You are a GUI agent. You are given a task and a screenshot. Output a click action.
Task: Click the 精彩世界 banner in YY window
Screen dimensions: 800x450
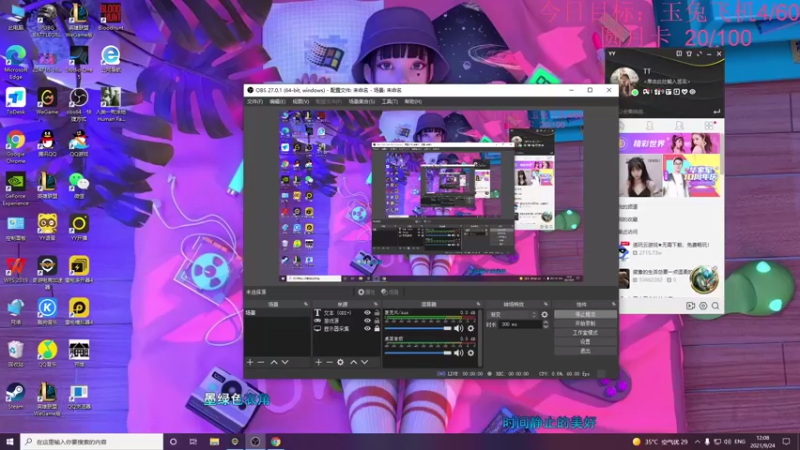point(669,143)
